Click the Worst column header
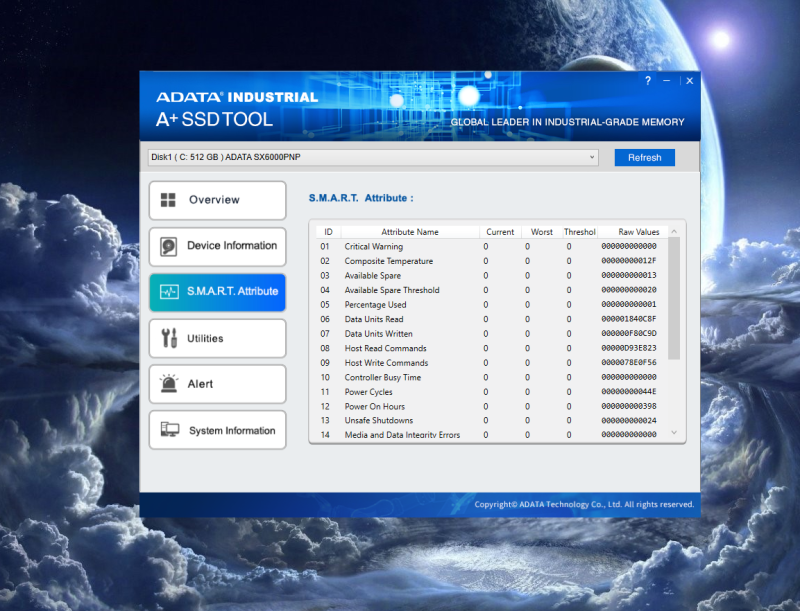This screenshot has width=800, height=611. coord(541,232)
